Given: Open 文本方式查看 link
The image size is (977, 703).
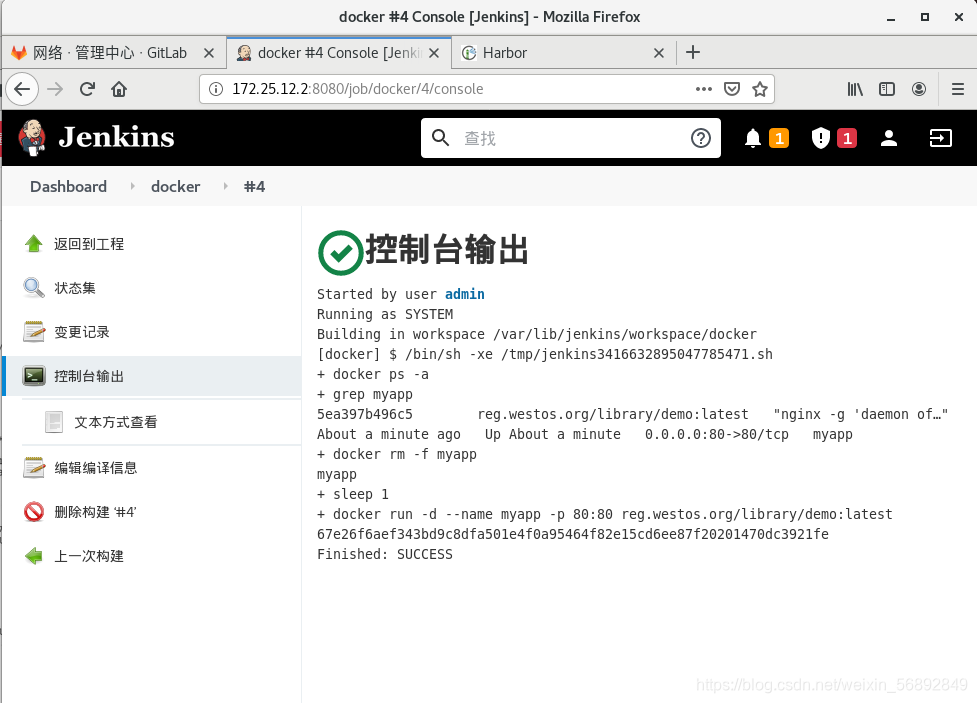Looking at the screenshot, I should 116,422.
